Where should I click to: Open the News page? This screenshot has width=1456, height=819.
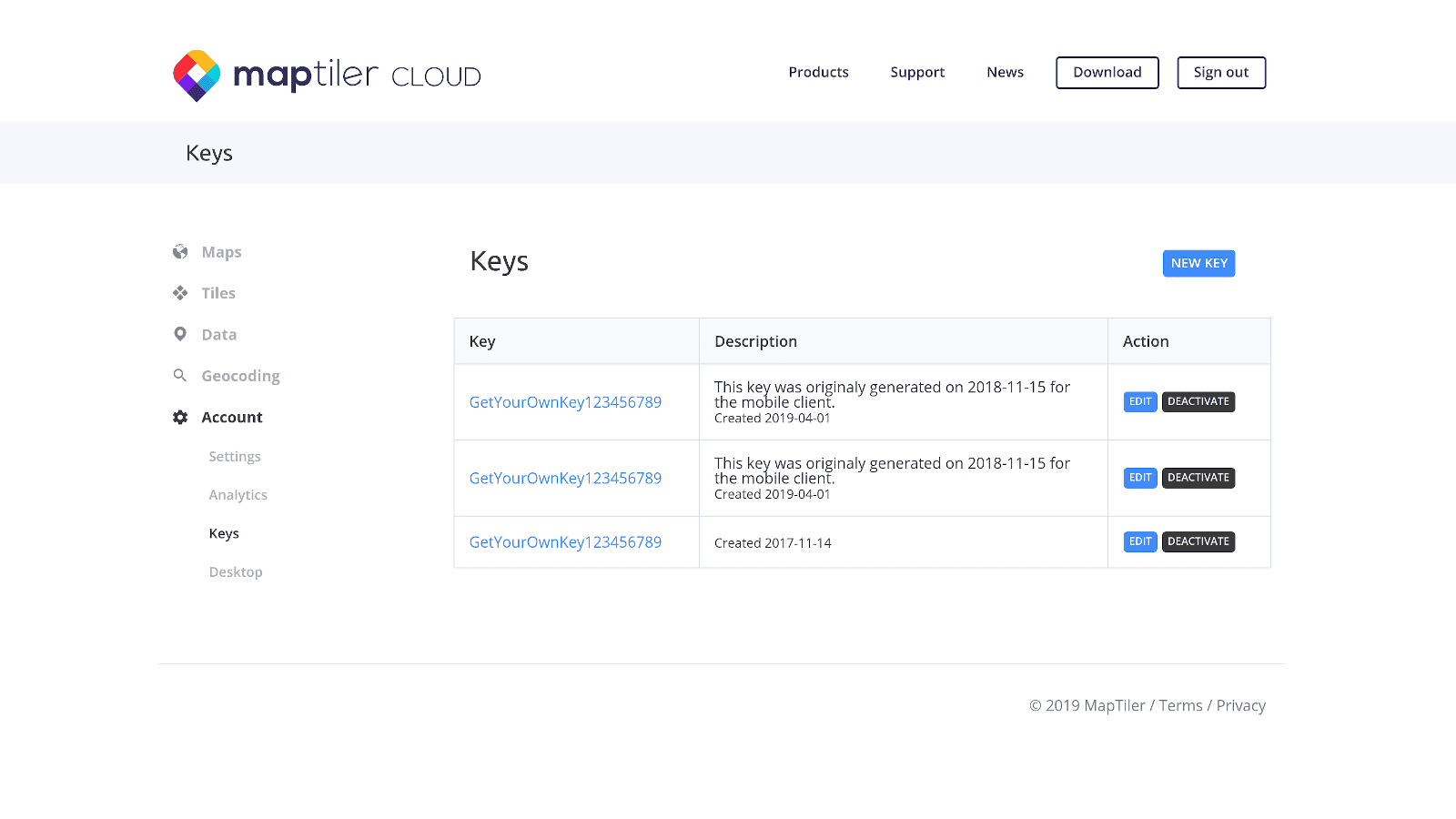coord(1005,72)
